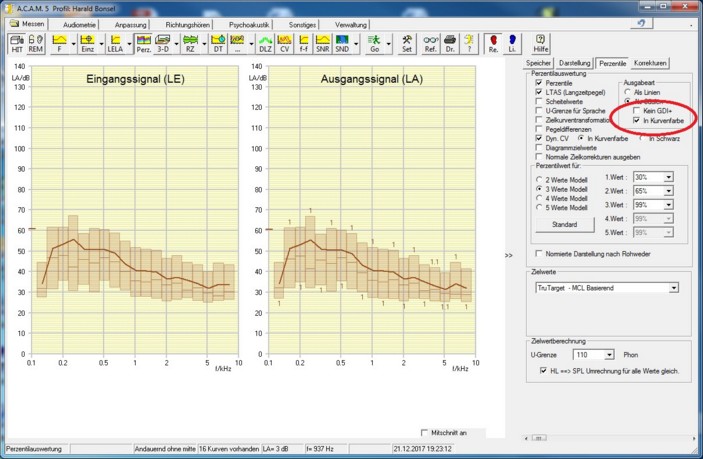The image size is (703, 459).
Task: Expand the dropdown arrow beside the Go tool
Action: coord(388,44)
